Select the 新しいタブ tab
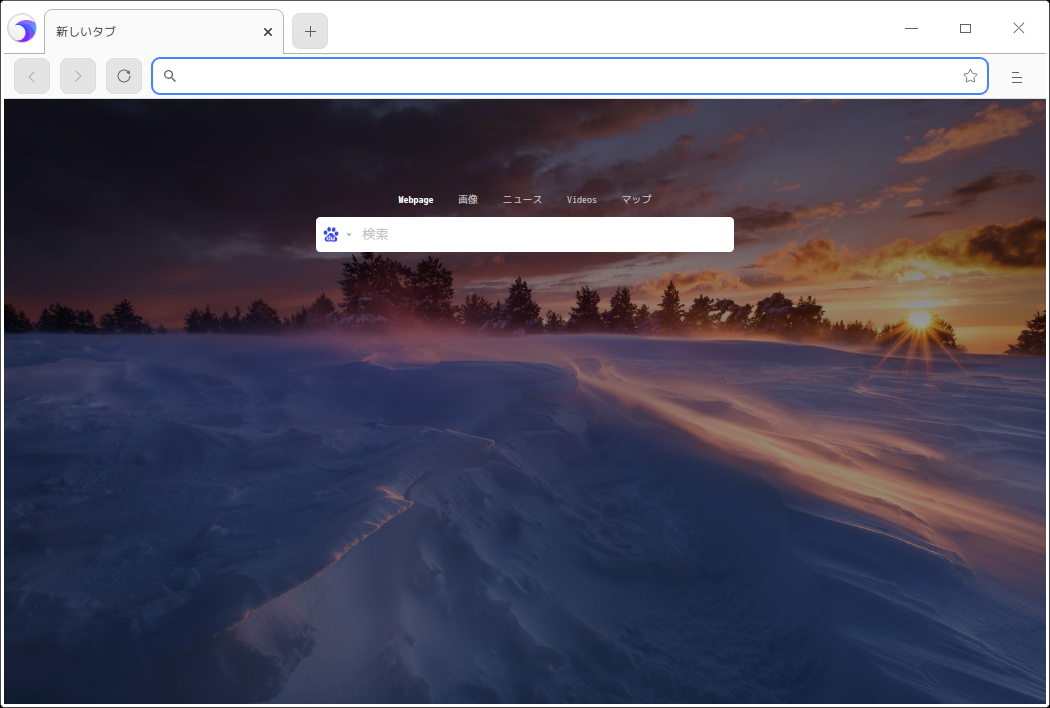Viewport: 1050px width, 708px height. tap(164, 31)
